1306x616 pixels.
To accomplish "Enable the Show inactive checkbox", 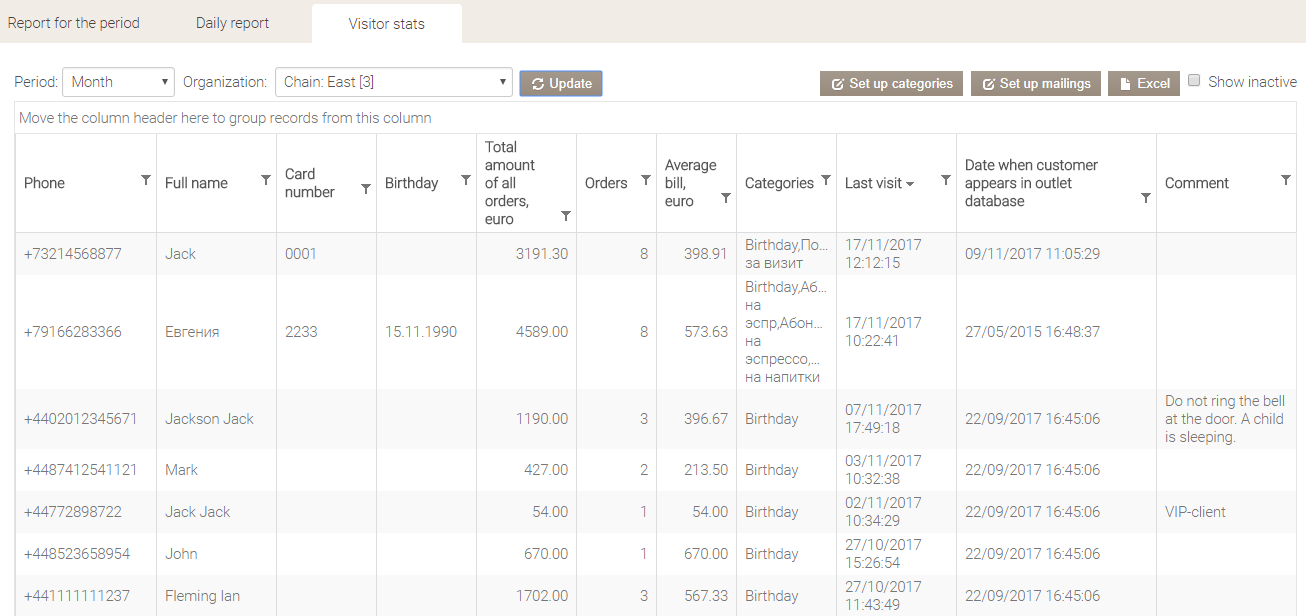I will pyautogui.click(x=1194, y=81).
